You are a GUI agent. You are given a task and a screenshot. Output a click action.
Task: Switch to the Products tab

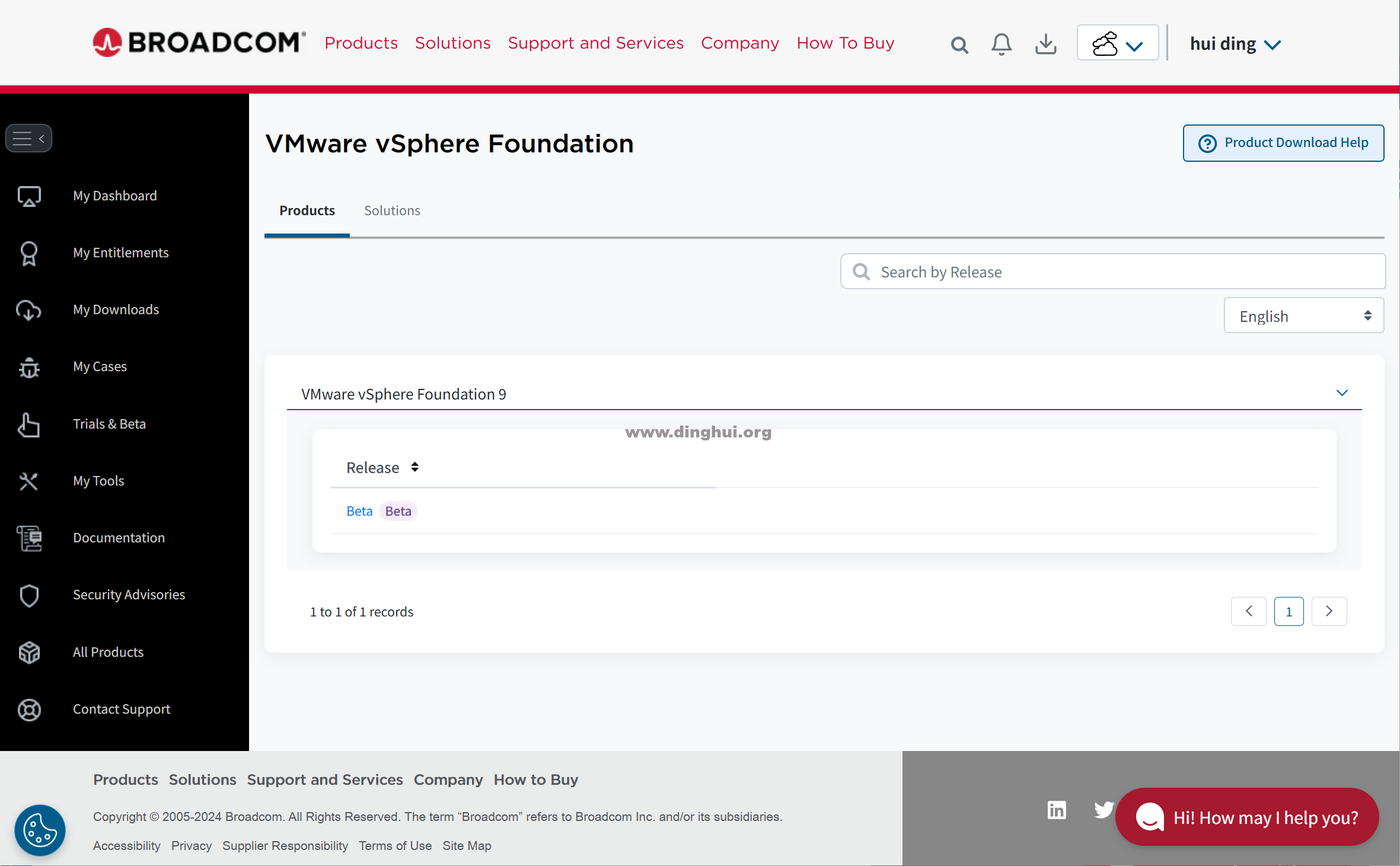pyautogui.click(x=307, y=210)
